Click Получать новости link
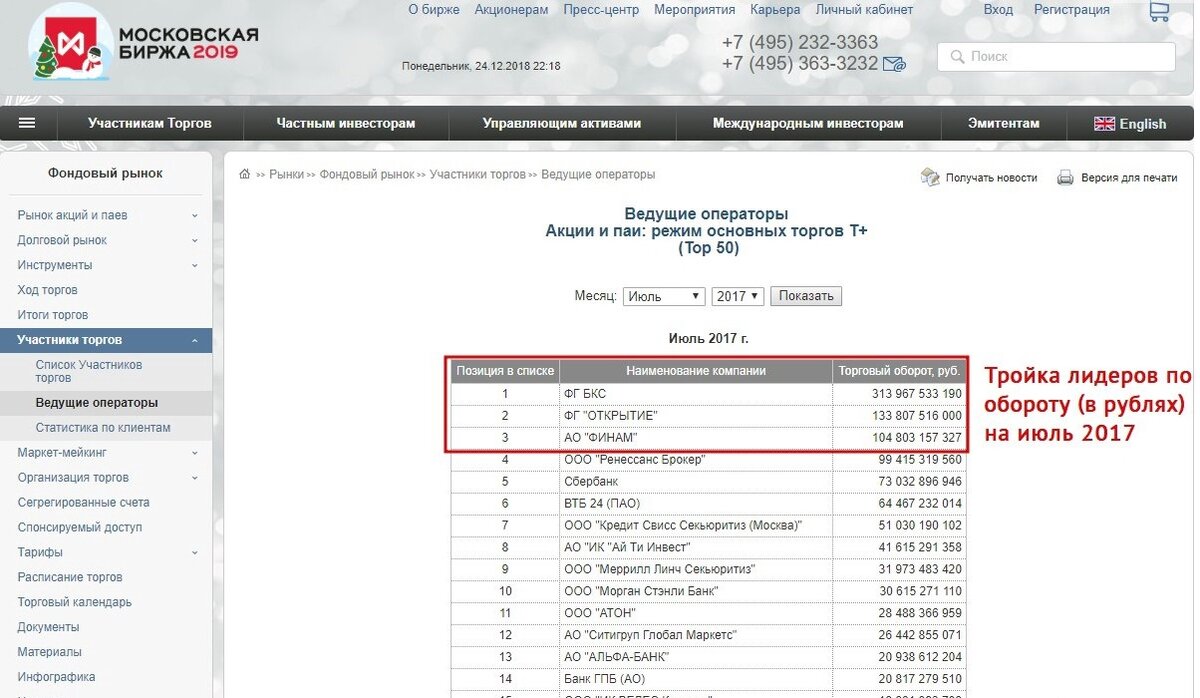The image size is (1200, 698). point(991,178)
